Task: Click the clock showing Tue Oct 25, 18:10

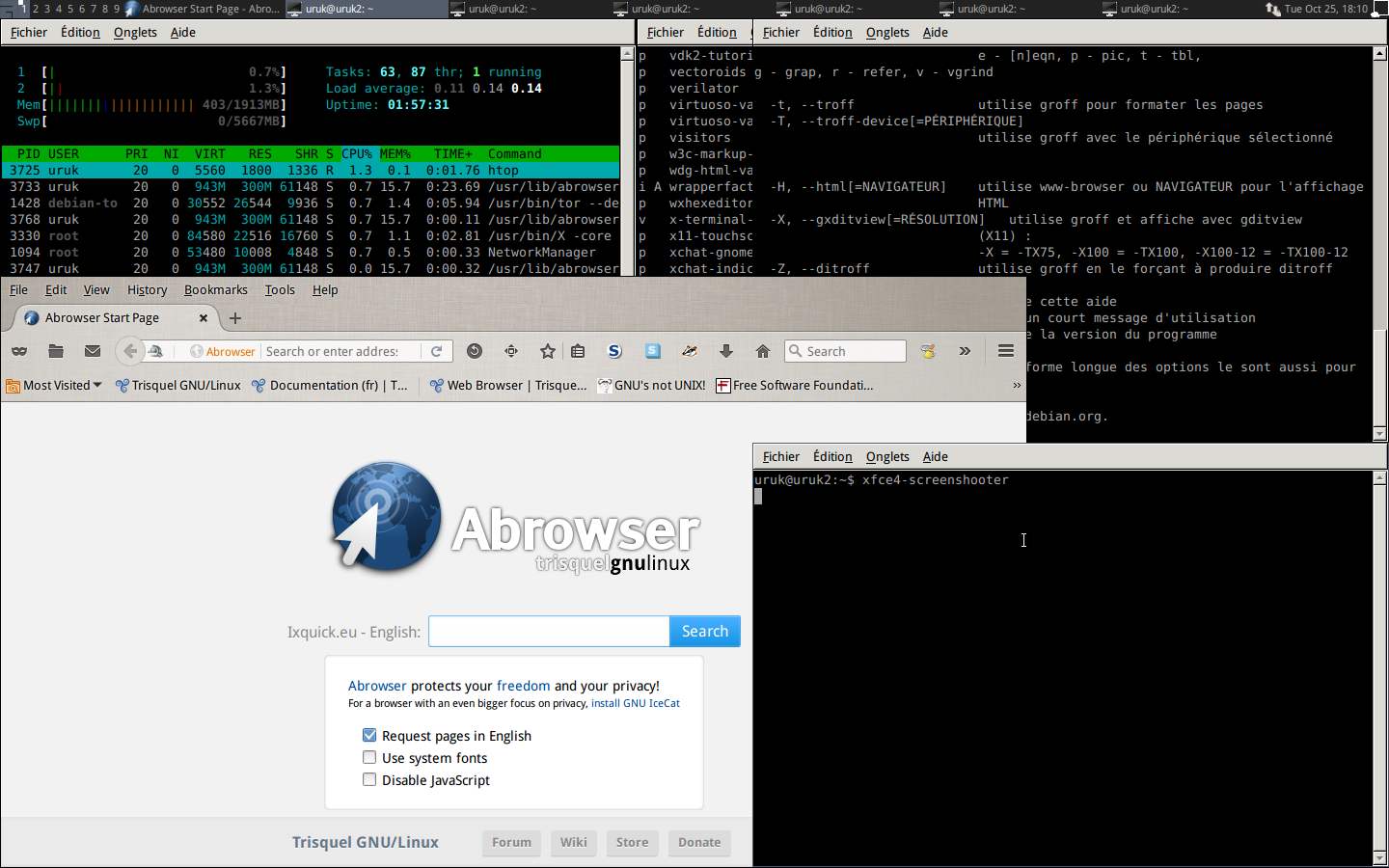Action: pyautogui.click(x=1326, y=8)
